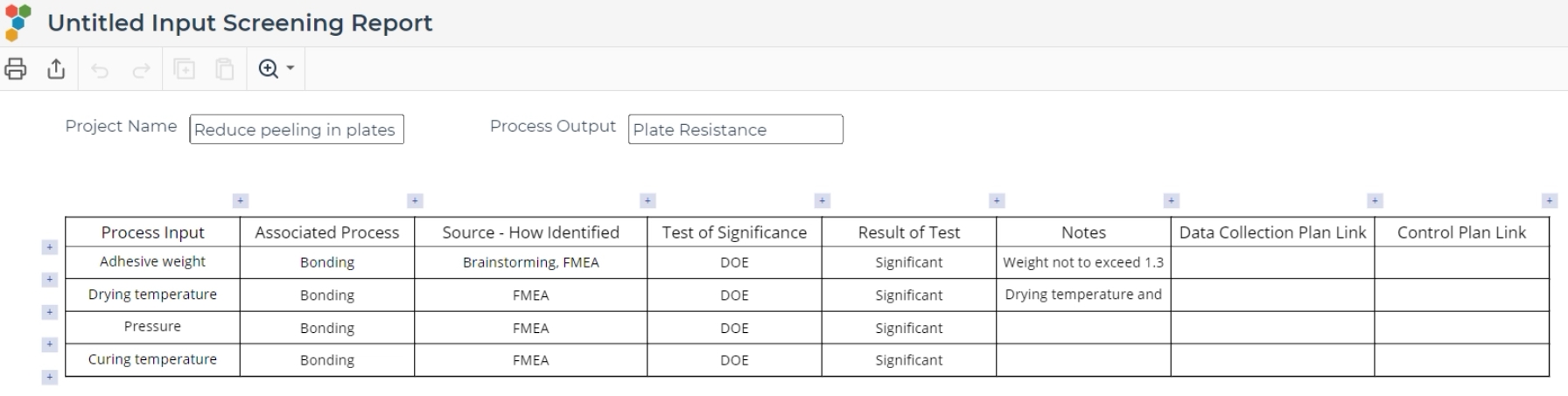The image size is (1568, 396).
Task: Select the Adhesive weight cell
Action: click(x=152, y=262)
